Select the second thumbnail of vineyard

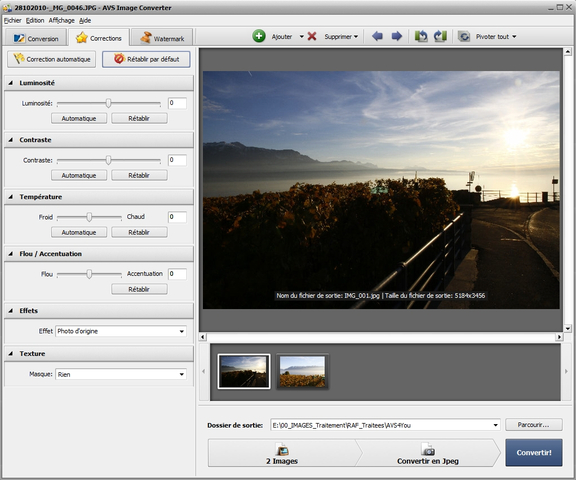point(302,371)
